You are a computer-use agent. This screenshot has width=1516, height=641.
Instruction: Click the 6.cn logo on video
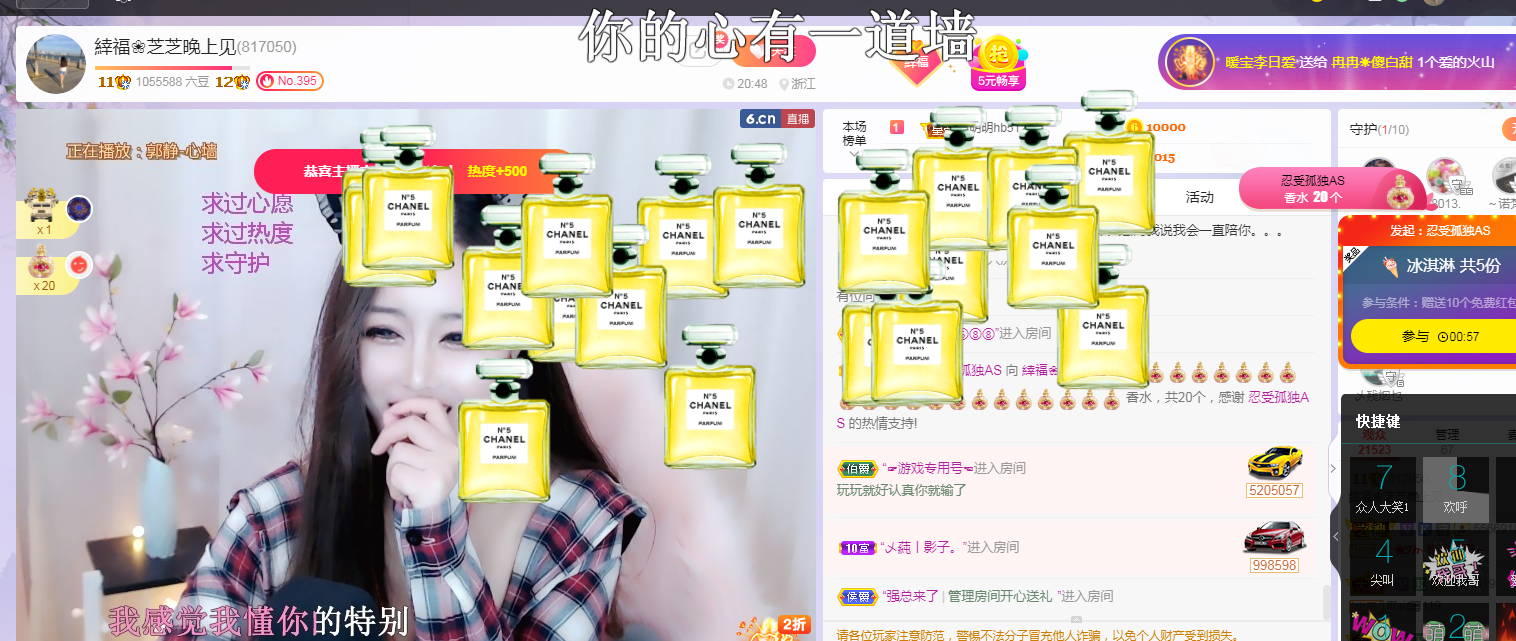click(760, 119)
